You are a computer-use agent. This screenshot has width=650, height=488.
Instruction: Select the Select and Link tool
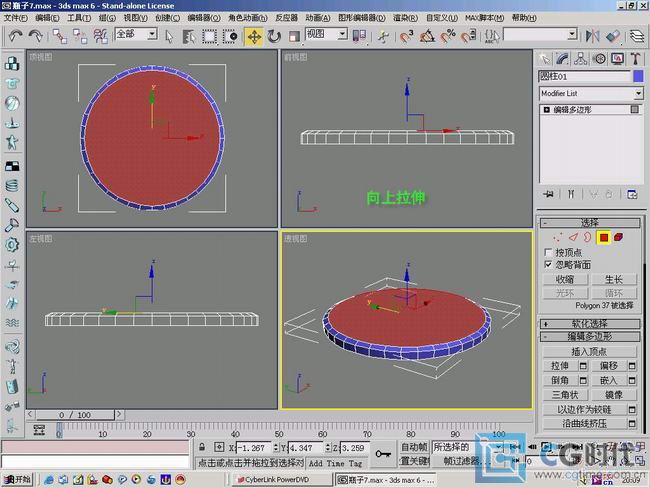pos(60,36)
